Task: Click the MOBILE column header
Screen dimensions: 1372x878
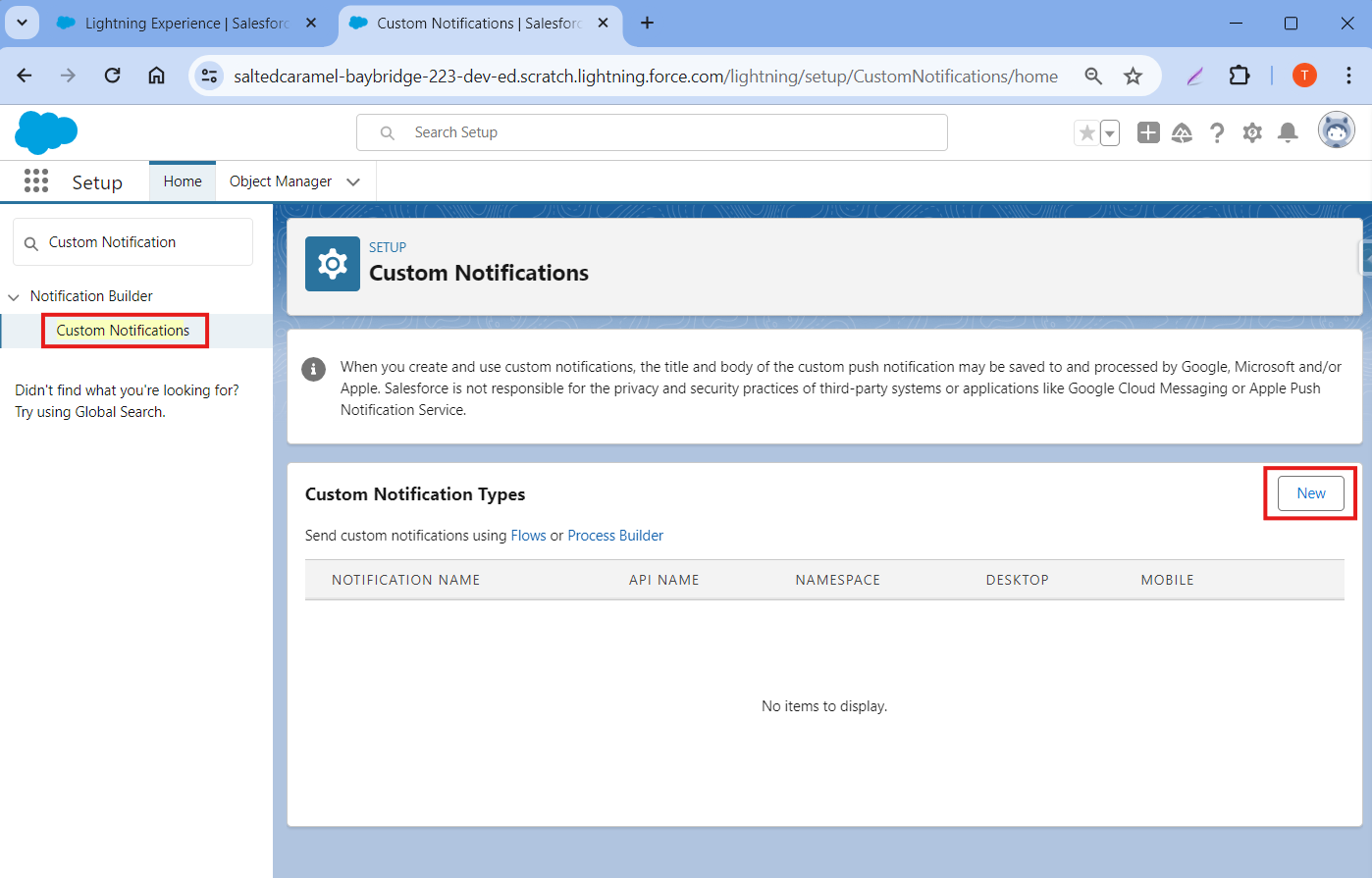Action: (x=1168, y=580)
